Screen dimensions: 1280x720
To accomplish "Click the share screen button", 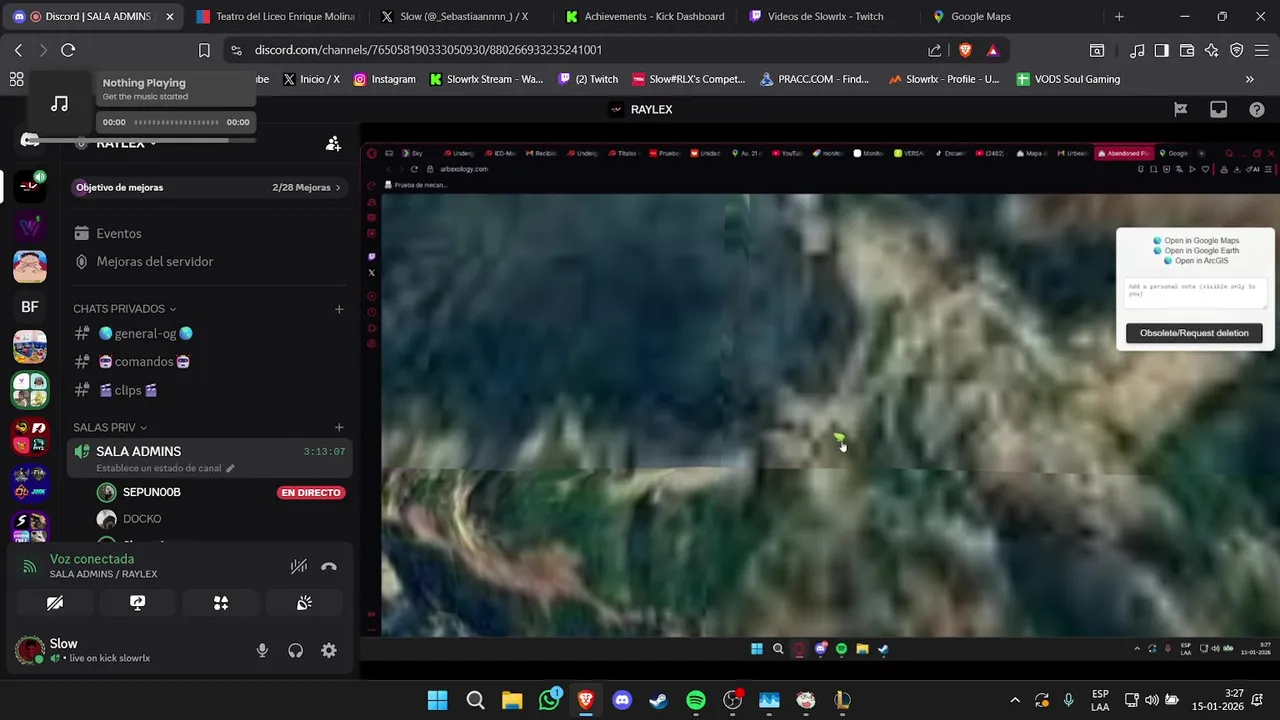I will pos(138,603).
